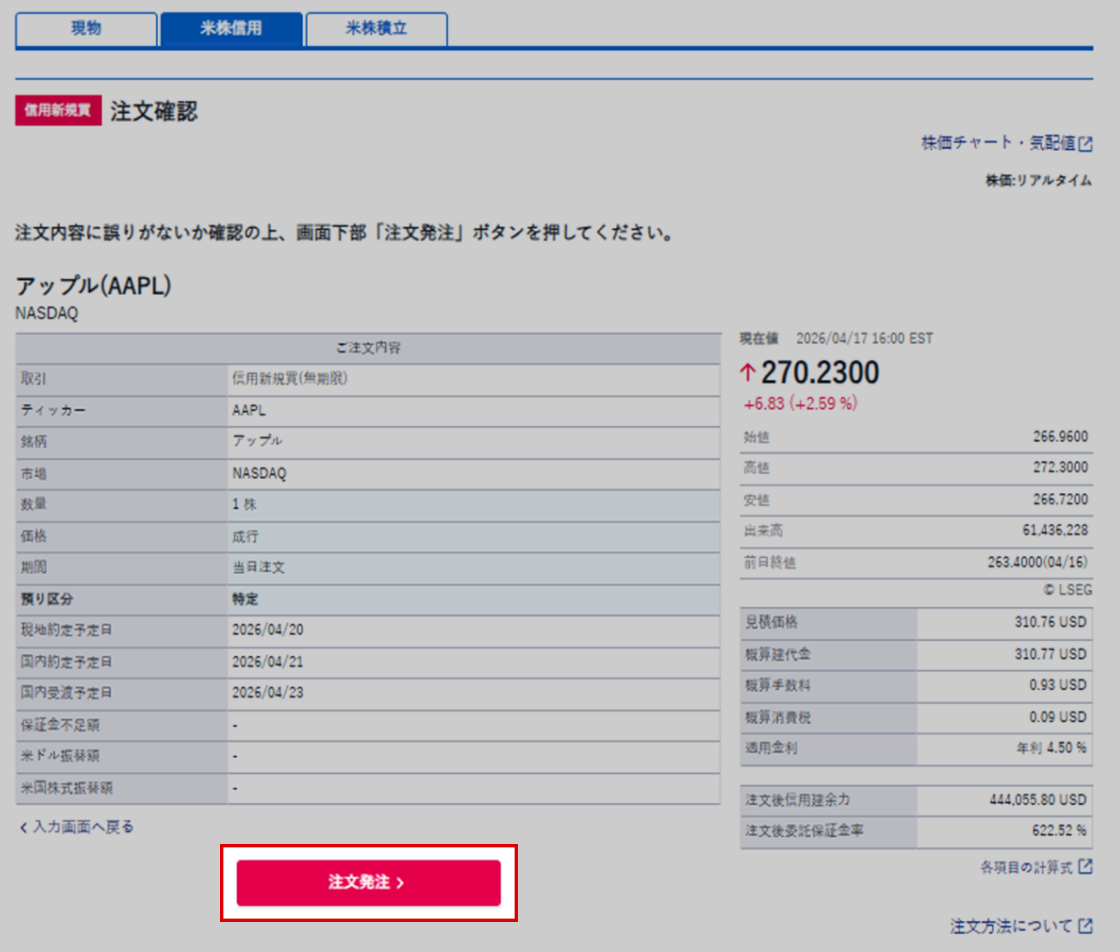Viewport: 1120px width, 952px height.
Task: Click the 安値 value 266.7200
Action: [x=1060, y=499]
